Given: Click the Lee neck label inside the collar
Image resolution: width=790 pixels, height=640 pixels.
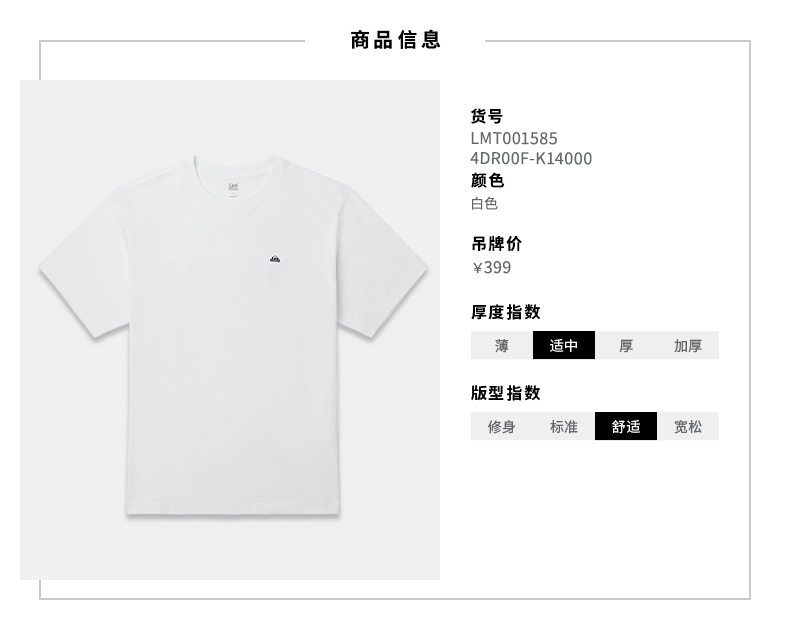Looking at the screenshot, I should click(233, 188).
